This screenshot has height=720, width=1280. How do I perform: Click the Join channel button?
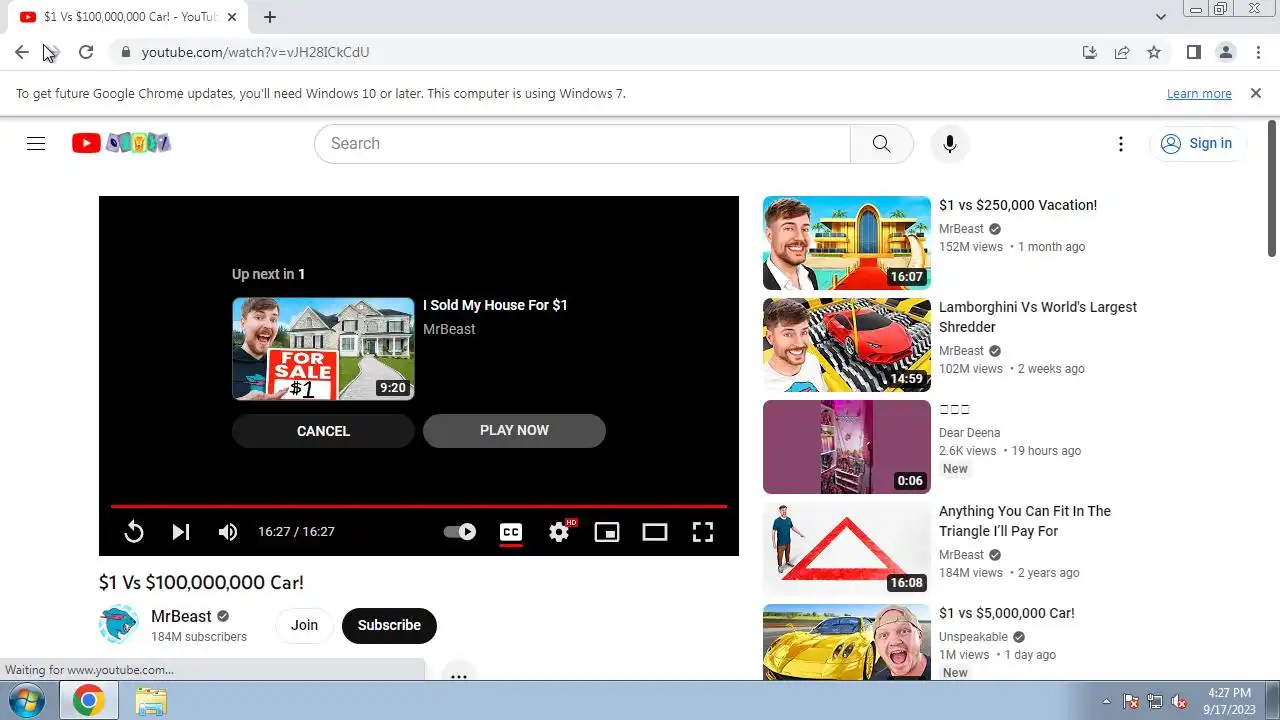(x=304, y=625)
